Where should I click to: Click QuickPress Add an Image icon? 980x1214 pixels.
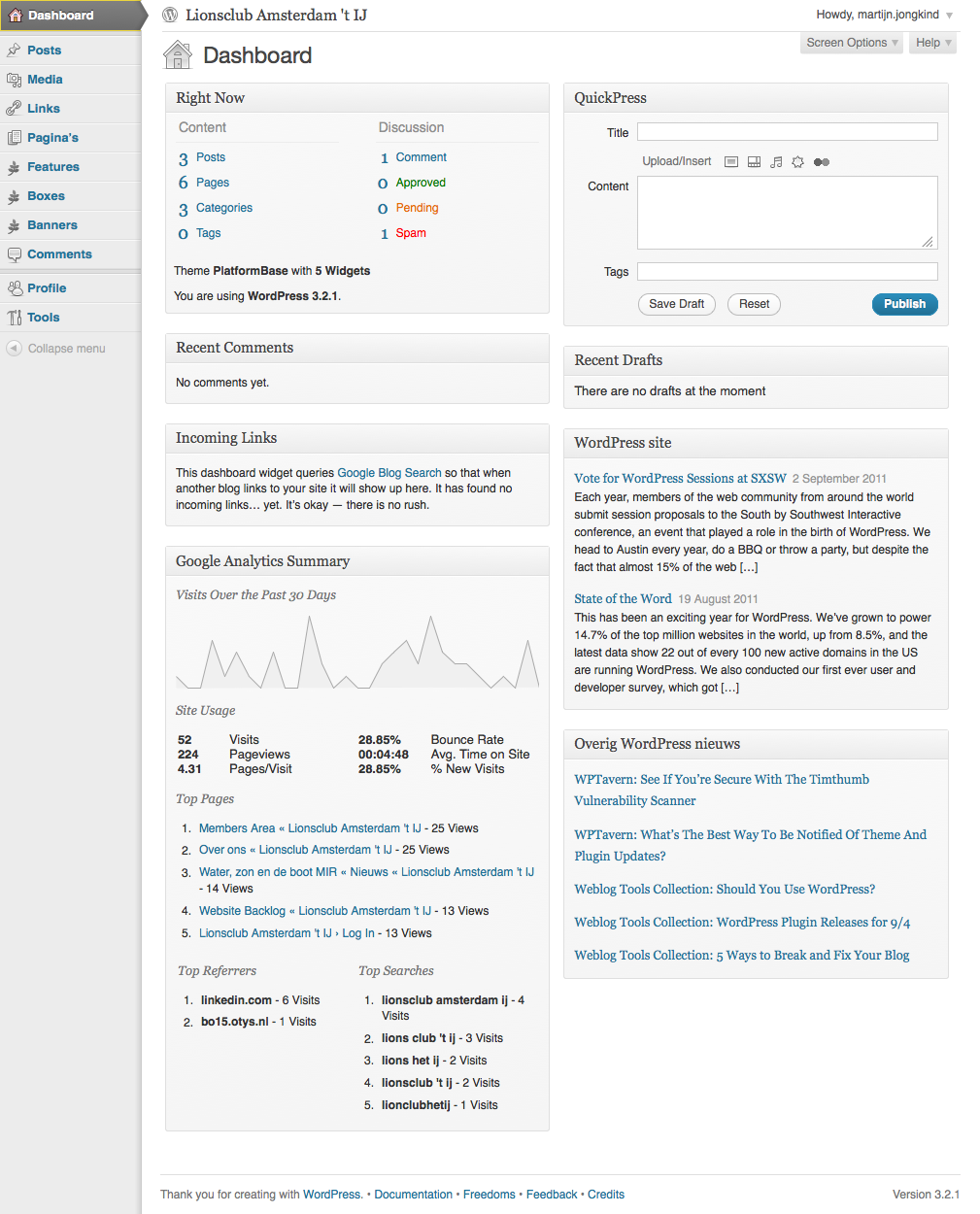point(731,162)
